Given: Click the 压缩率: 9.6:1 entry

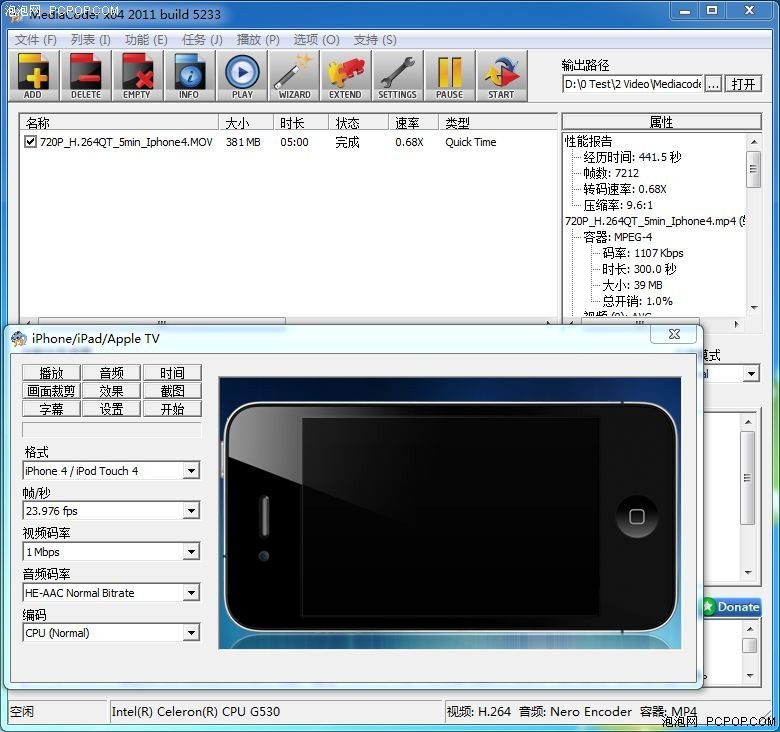Looking at the screenshot, I should (618, 205).
